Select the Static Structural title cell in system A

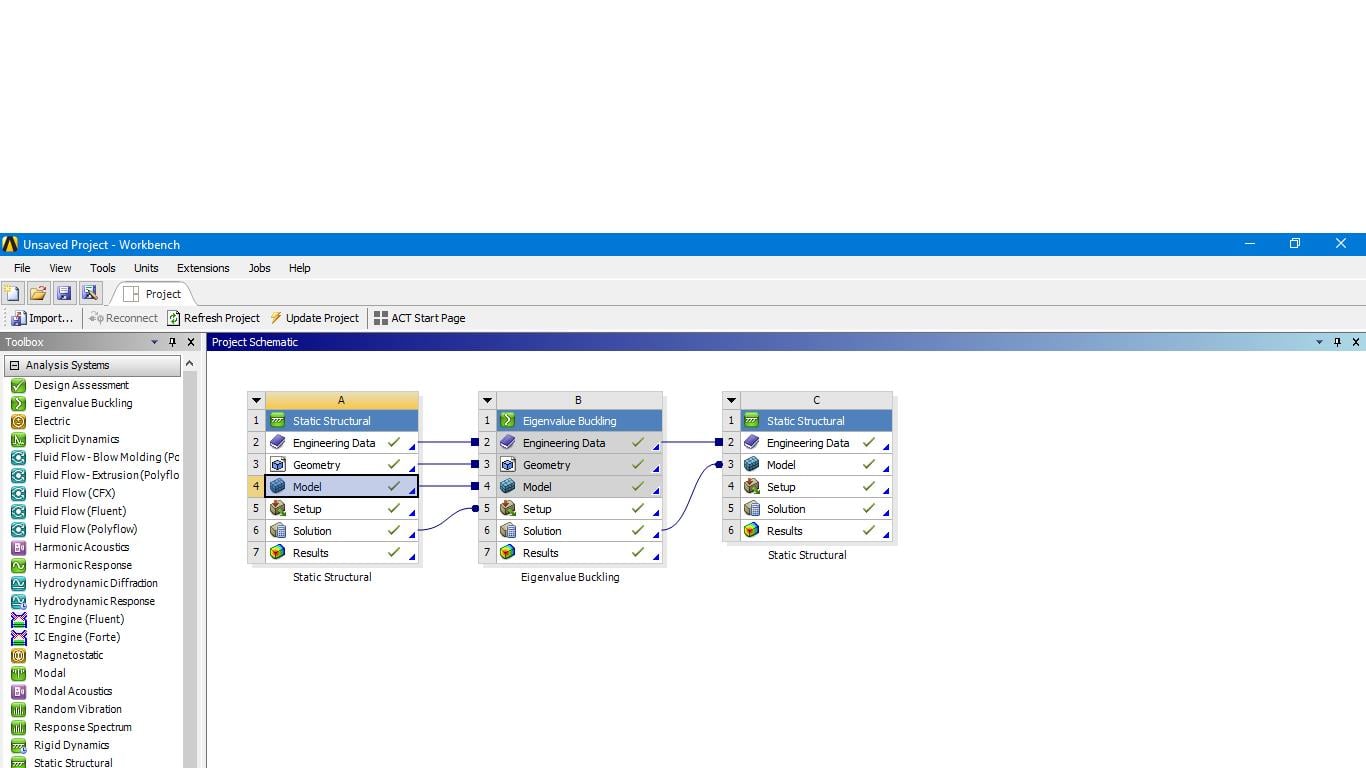click(341, 421)
